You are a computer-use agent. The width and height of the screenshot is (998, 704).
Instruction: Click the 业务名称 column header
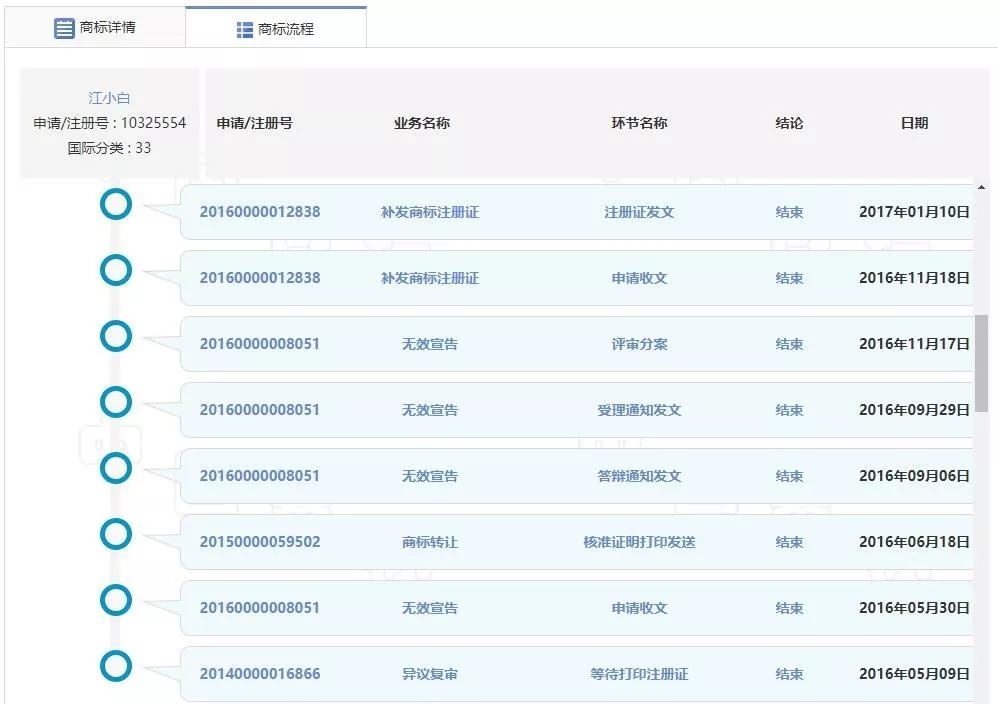click(x=421, y=123)
